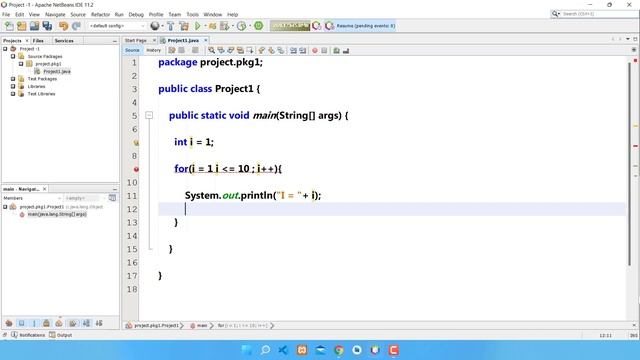Open the Members dropdown in Navigator

pos(32,198)
